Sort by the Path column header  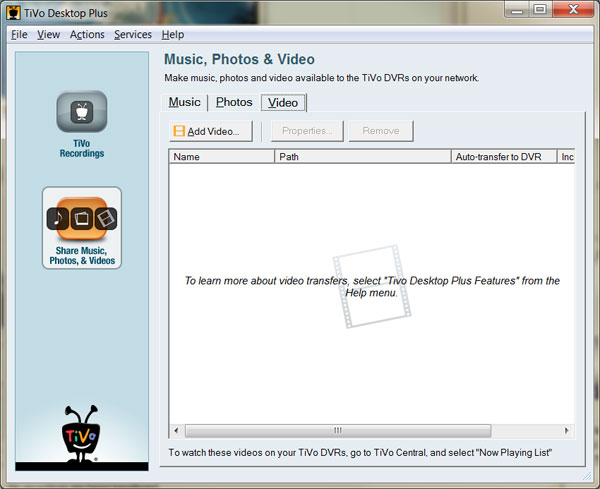[x=362, y=157]
